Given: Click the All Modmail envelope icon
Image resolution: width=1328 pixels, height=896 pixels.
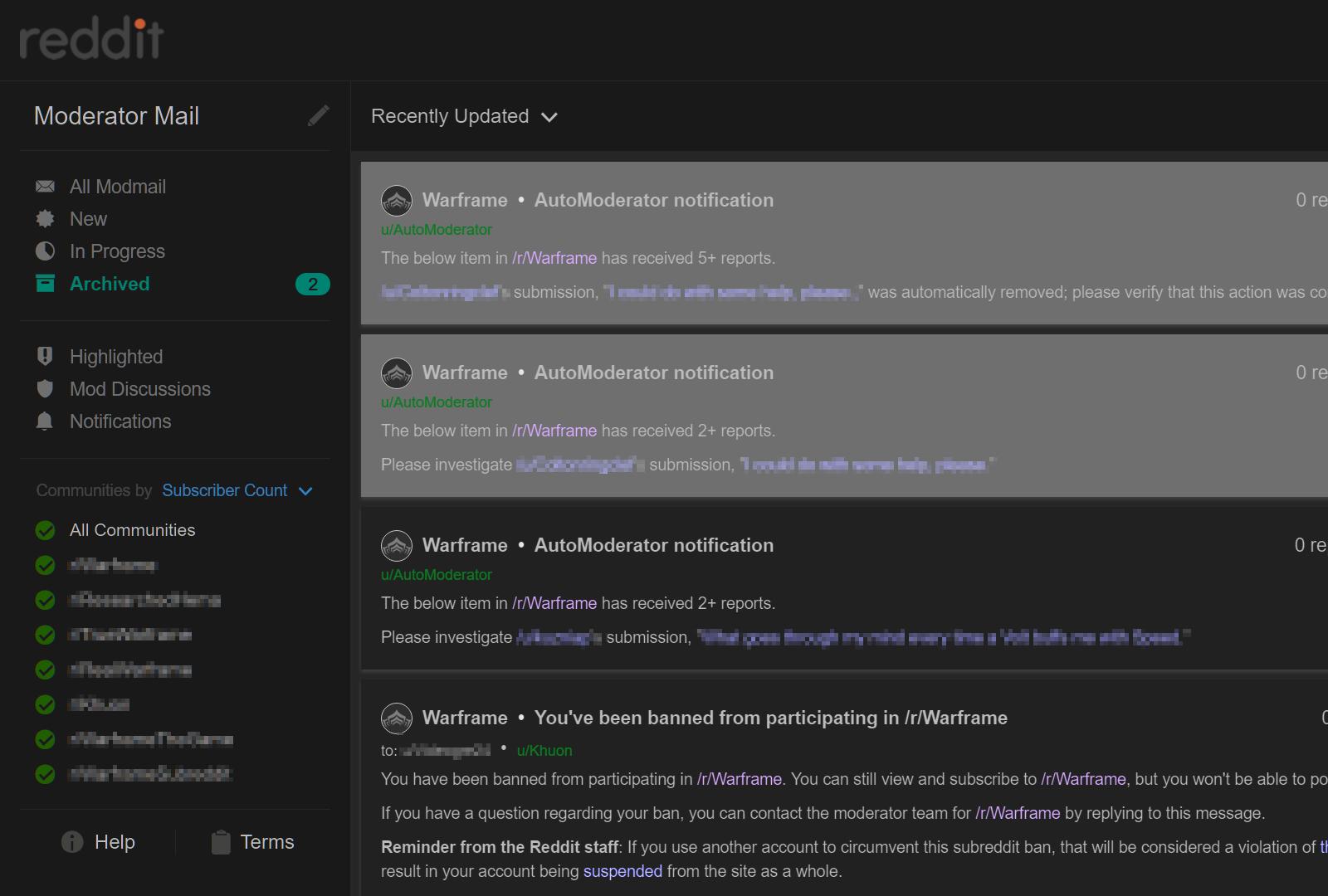Looking at the screenshot, I should pyautogui.click(x=45, y=187).
